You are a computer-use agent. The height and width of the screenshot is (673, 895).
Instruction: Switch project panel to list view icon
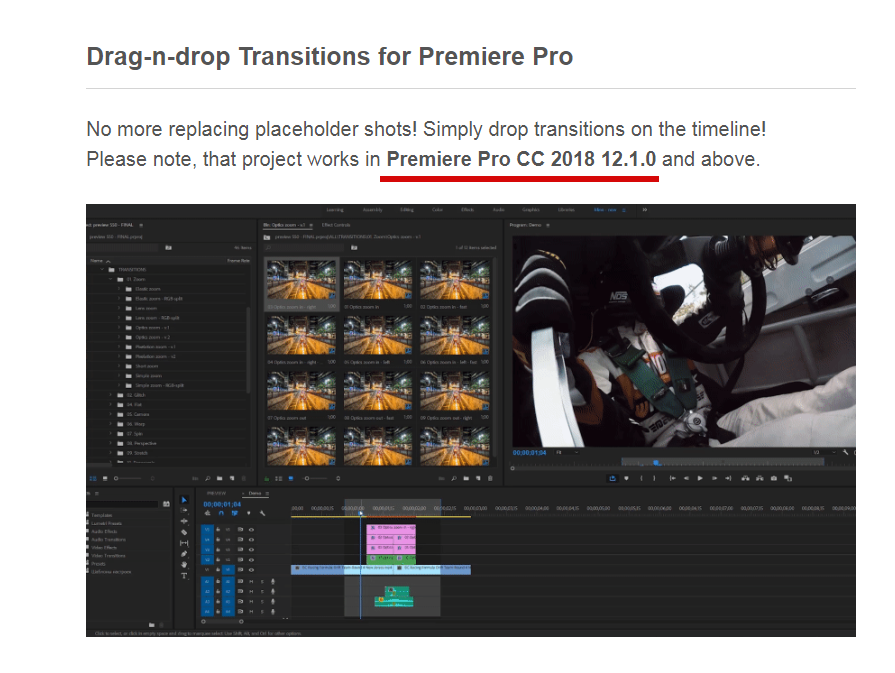pos(93,478)
